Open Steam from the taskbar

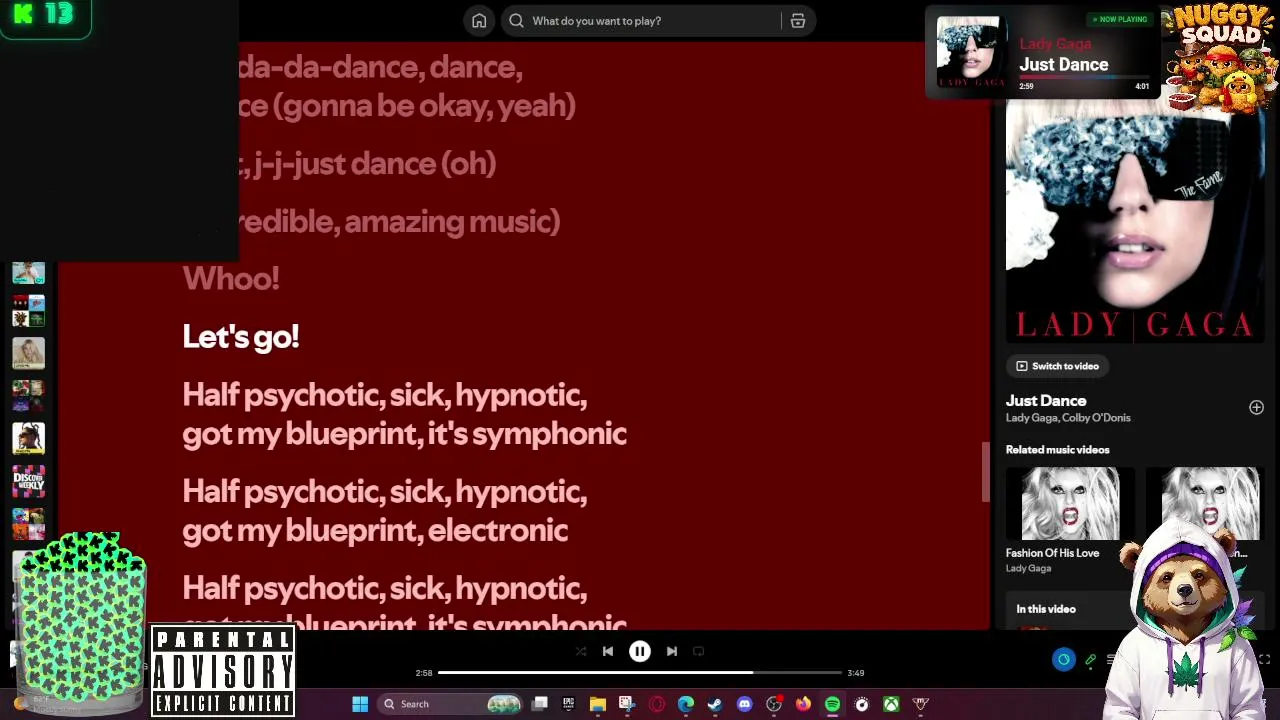click(x=714, y=704)
